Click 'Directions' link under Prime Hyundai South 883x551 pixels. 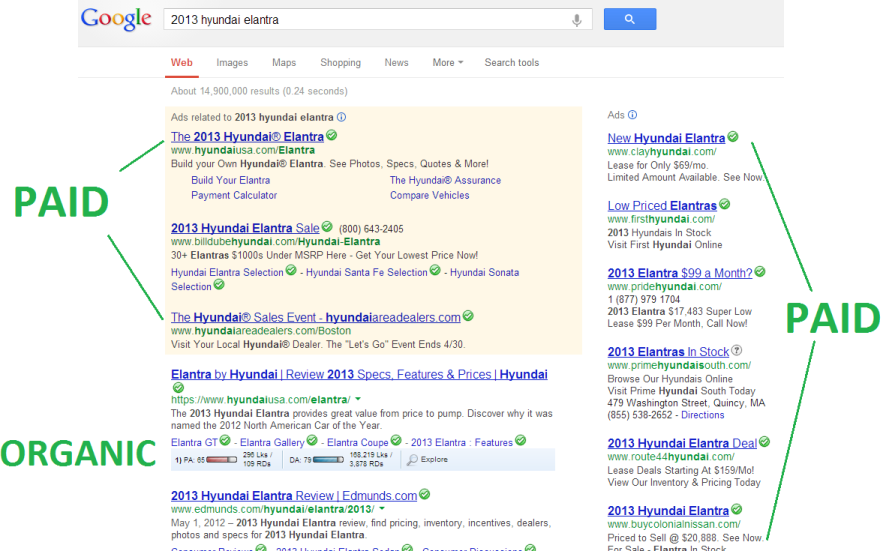702,415
